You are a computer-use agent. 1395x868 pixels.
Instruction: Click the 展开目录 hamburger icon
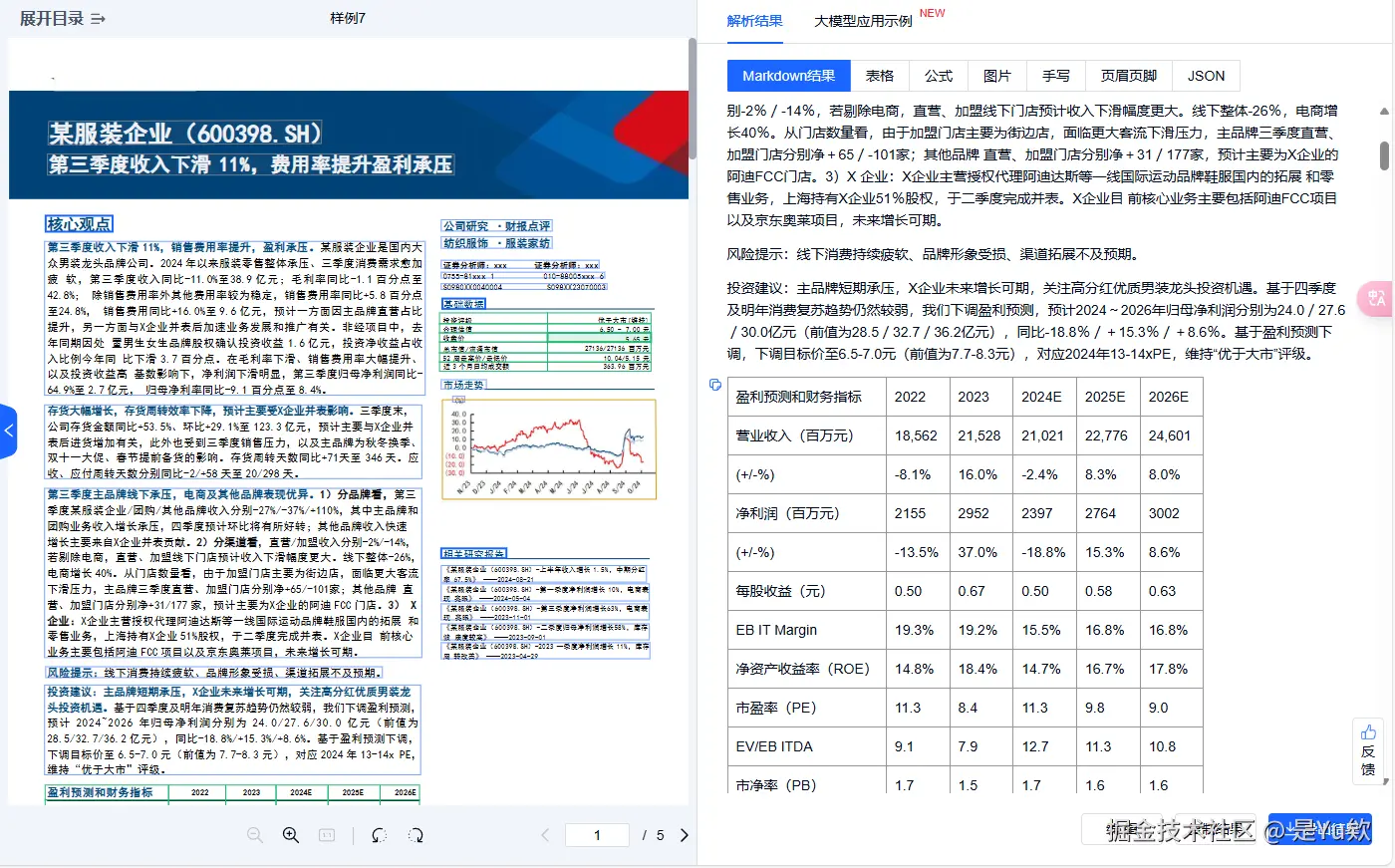coord(96,17)
